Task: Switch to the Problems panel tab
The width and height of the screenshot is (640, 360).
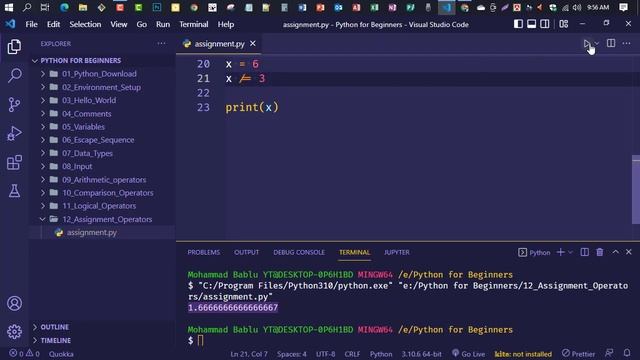Action: 204,252
